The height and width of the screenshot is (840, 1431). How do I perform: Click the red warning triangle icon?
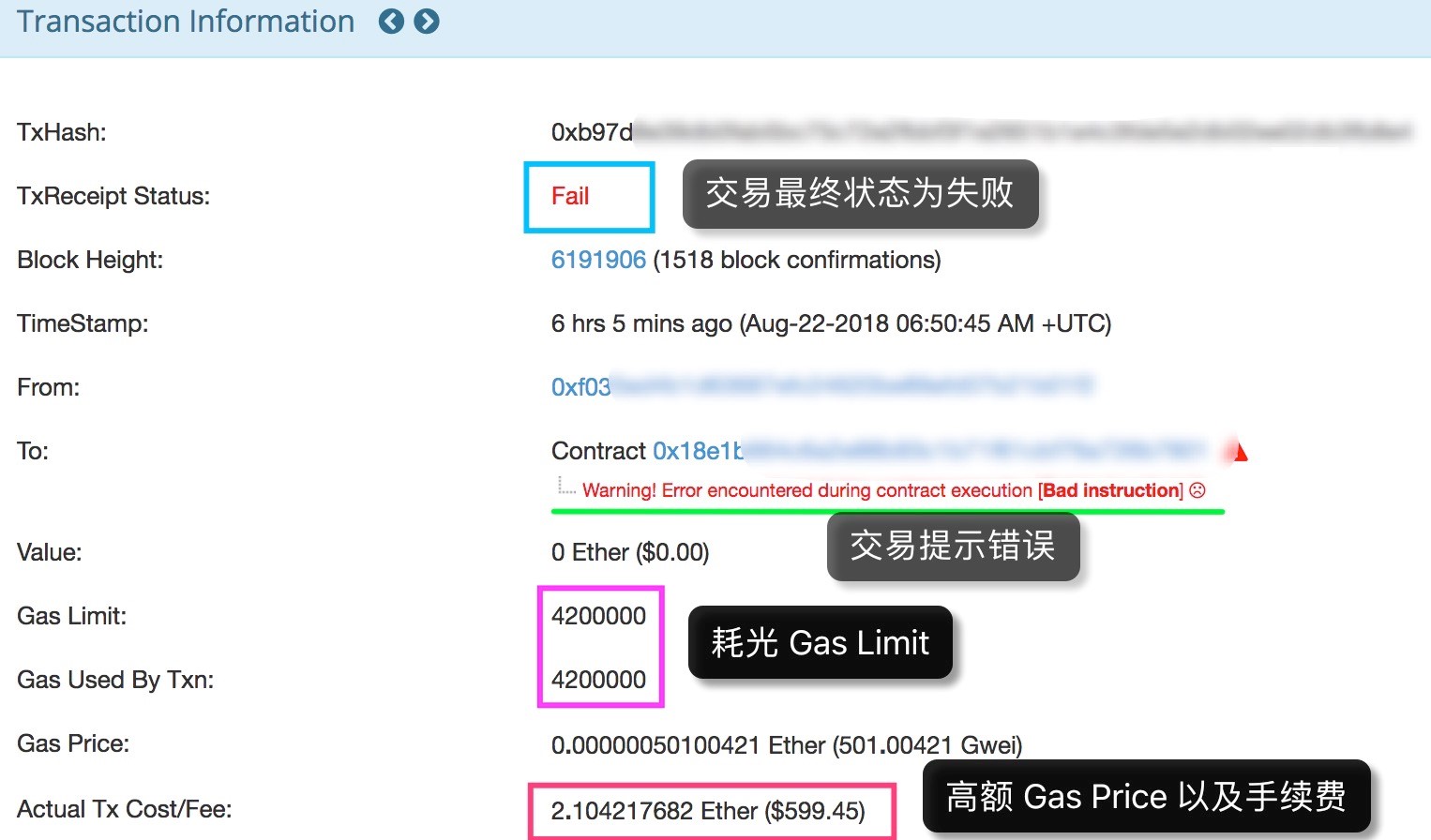[x=1238, y=452]
